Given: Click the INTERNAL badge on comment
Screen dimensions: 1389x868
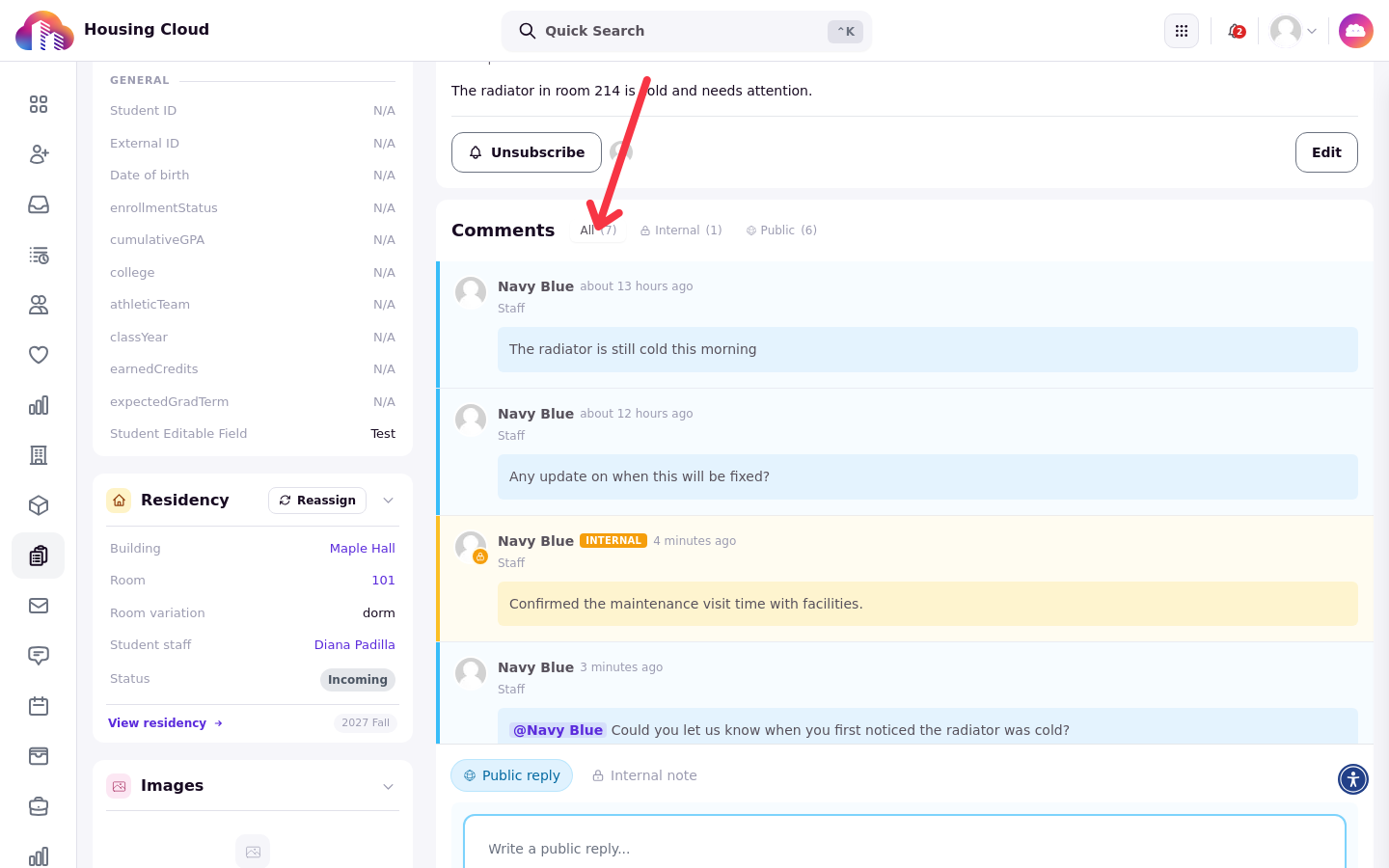Looking at the screenshot, I should (x=613, y=541).
